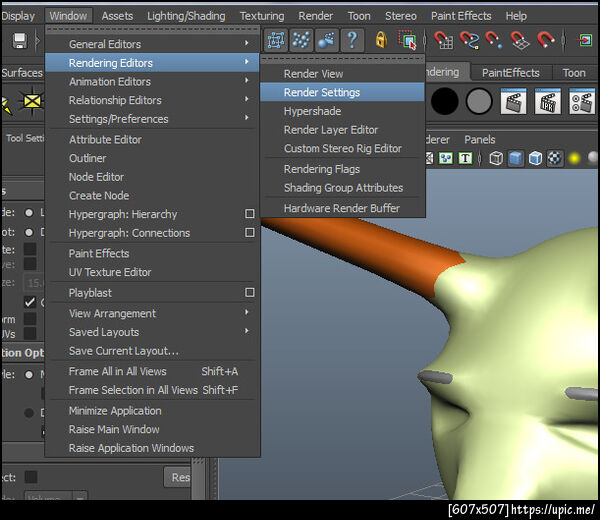Screen dimensions: 600x520
Task: Collapse the toolbar section handle left of the snap magnets
Action: click(x=425, y=40)
